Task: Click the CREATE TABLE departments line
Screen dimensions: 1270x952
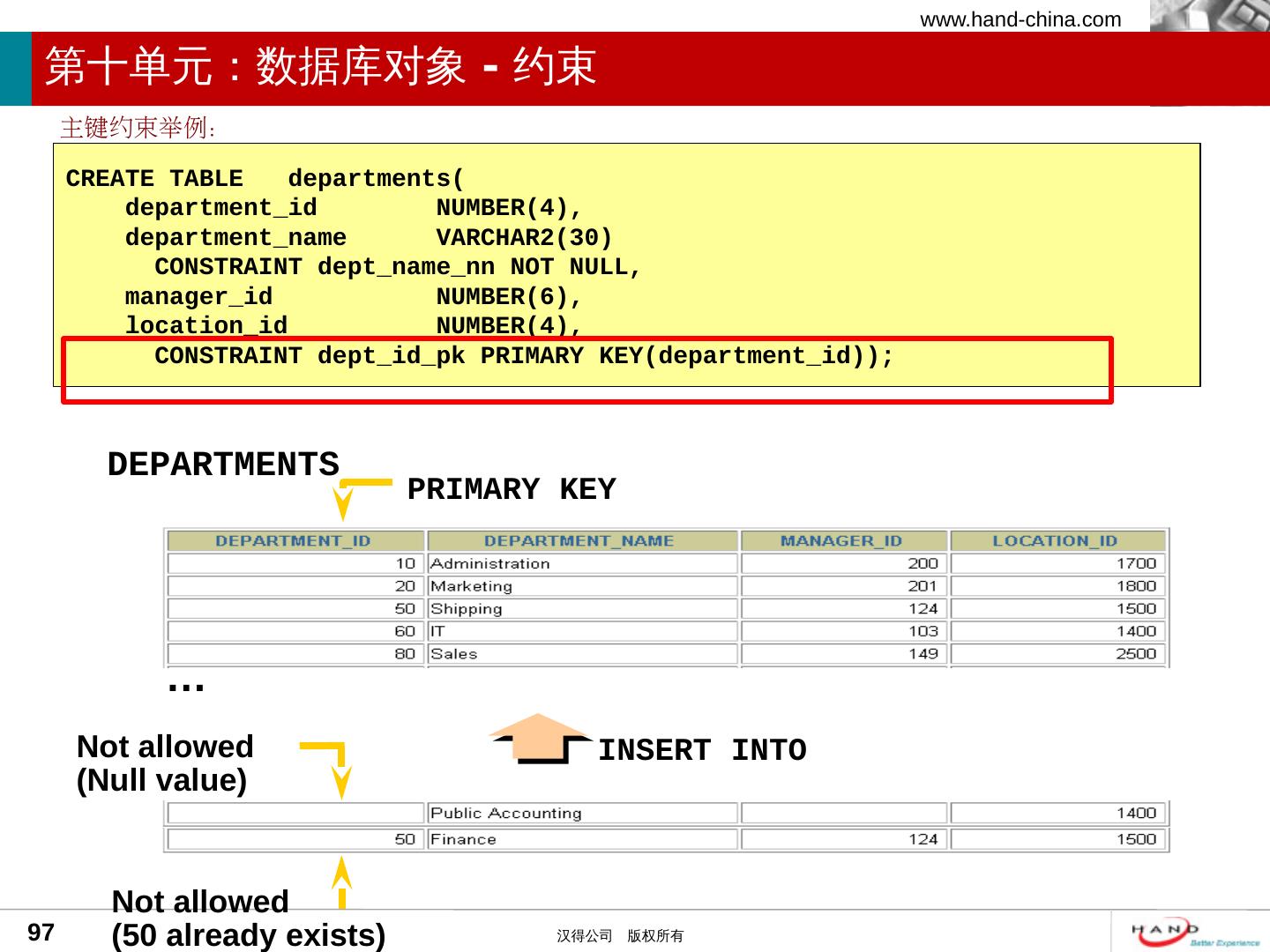Action: [x=265, y=179]
